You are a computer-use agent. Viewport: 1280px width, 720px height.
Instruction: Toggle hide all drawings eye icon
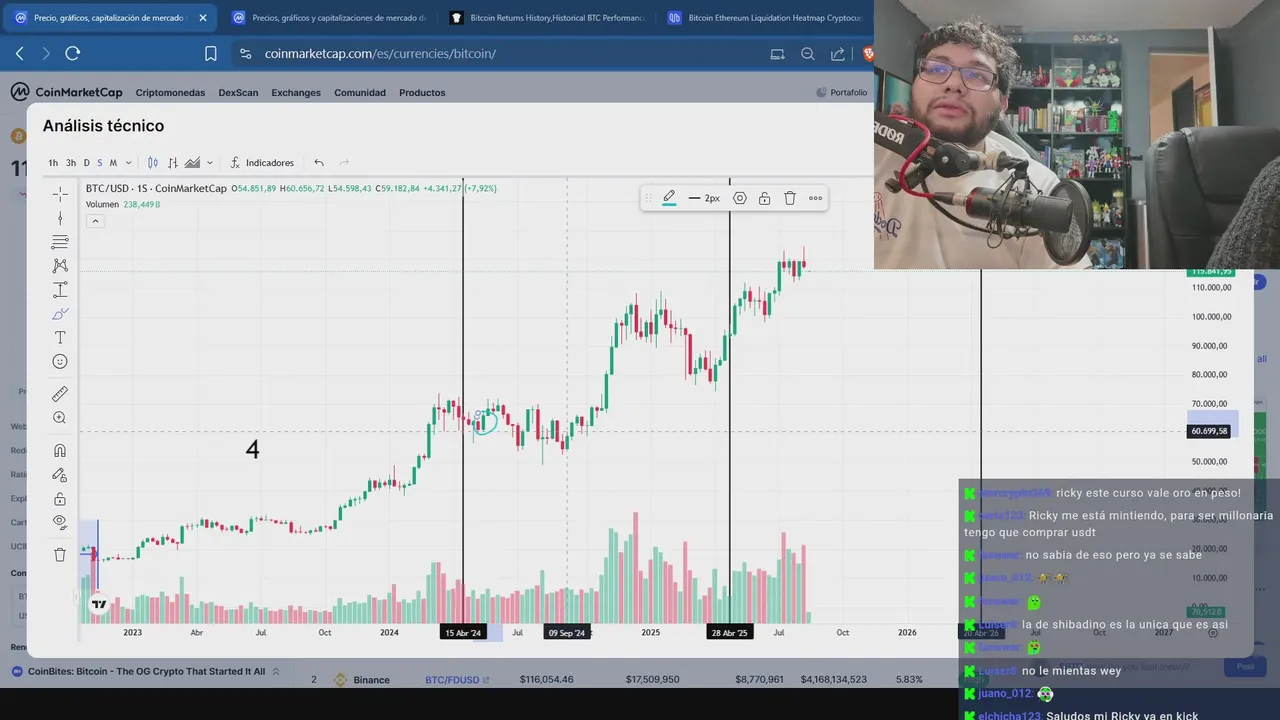60,522
